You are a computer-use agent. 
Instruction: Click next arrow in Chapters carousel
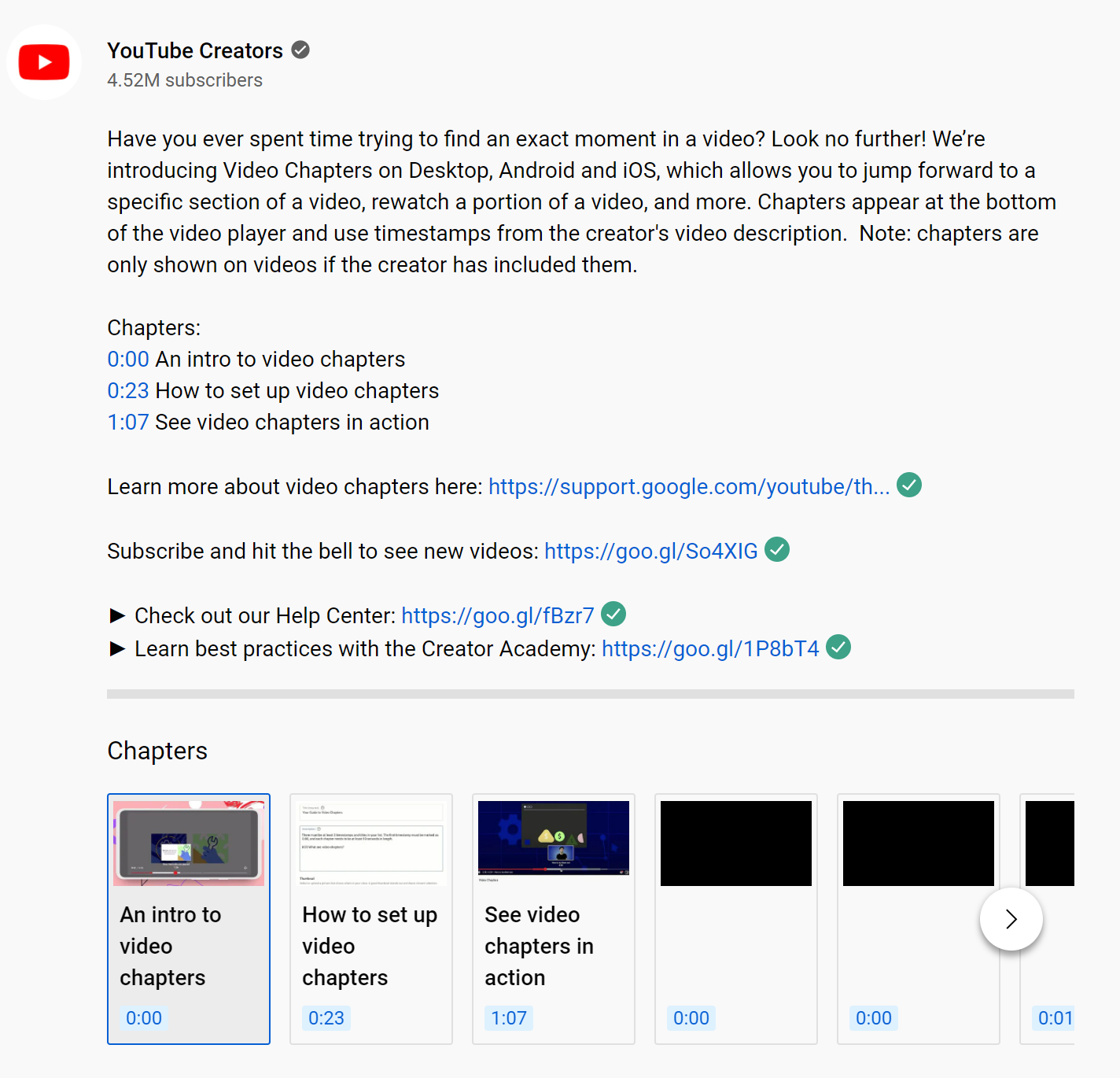[1011, 919]
